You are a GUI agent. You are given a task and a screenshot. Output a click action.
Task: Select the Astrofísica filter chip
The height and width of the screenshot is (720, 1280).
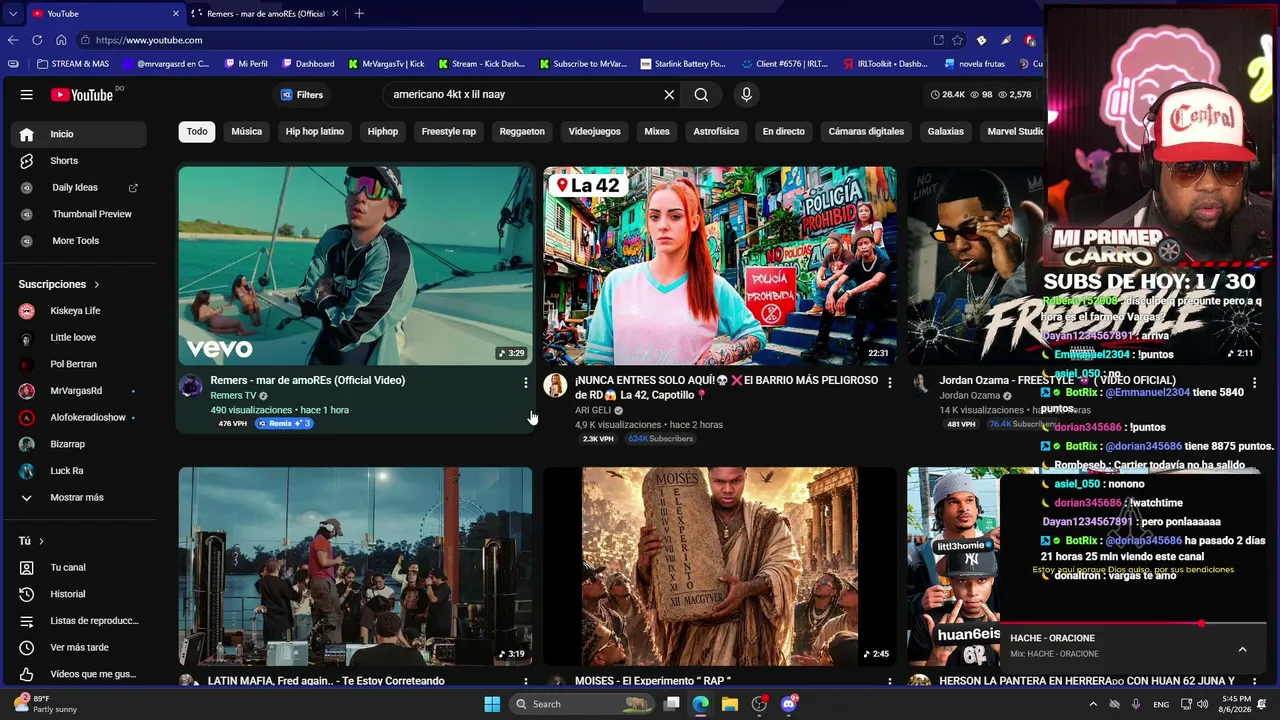pyautogui.click(x=716, y=132)
